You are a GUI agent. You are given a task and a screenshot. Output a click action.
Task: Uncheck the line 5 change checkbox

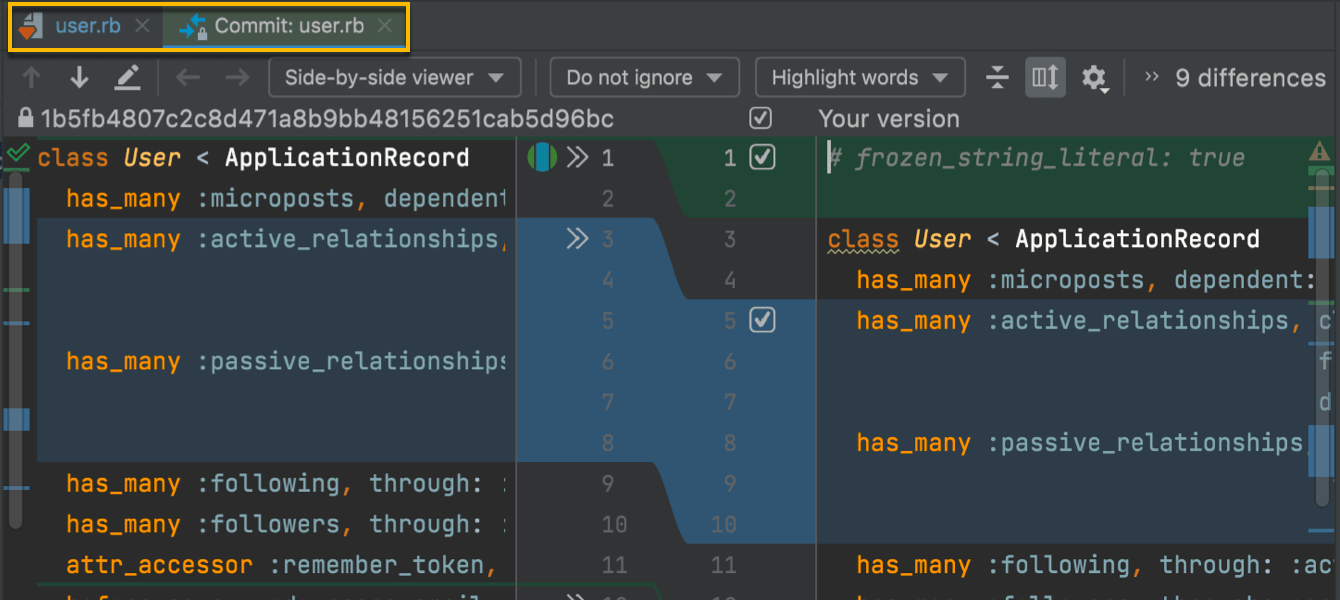tap(762, 320)
